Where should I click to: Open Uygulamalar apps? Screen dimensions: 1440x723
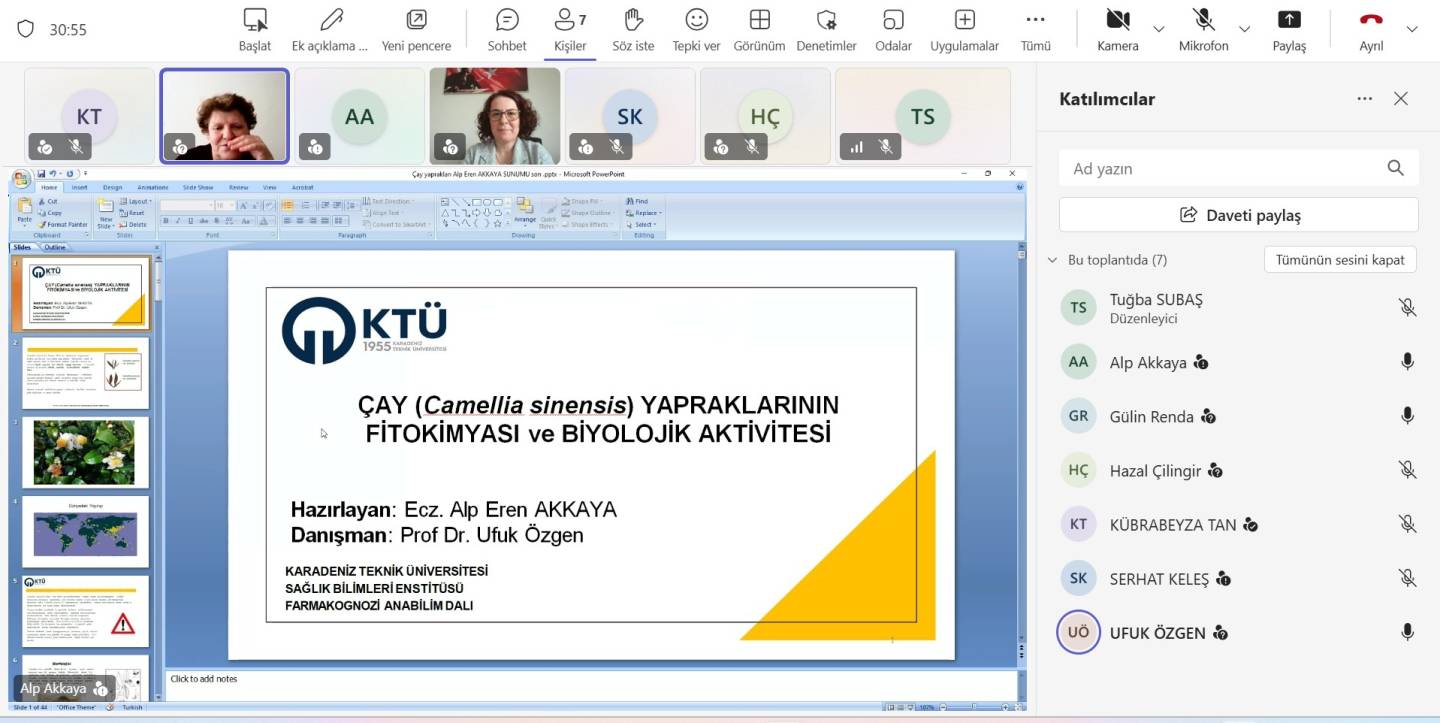[964, 30]
